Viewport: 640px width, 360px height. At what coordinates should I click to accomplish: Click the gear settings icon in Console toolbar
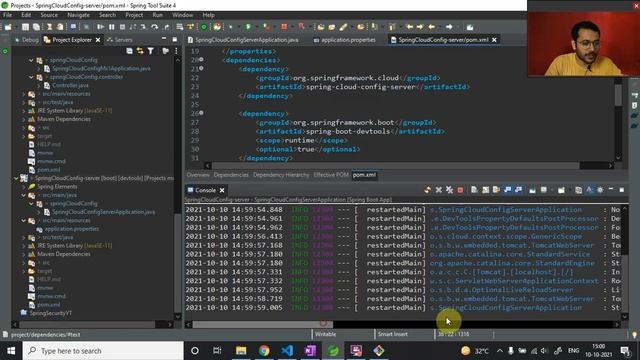600,190
